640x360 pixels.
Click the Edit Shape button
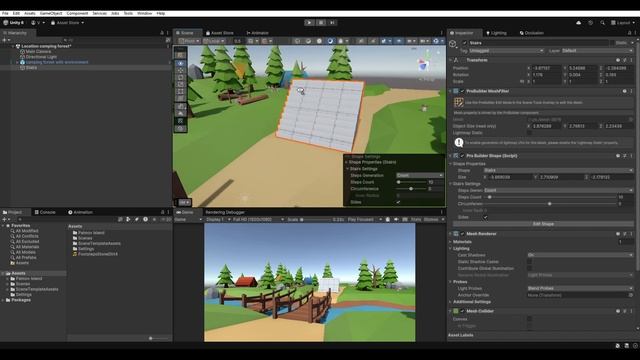543,224
